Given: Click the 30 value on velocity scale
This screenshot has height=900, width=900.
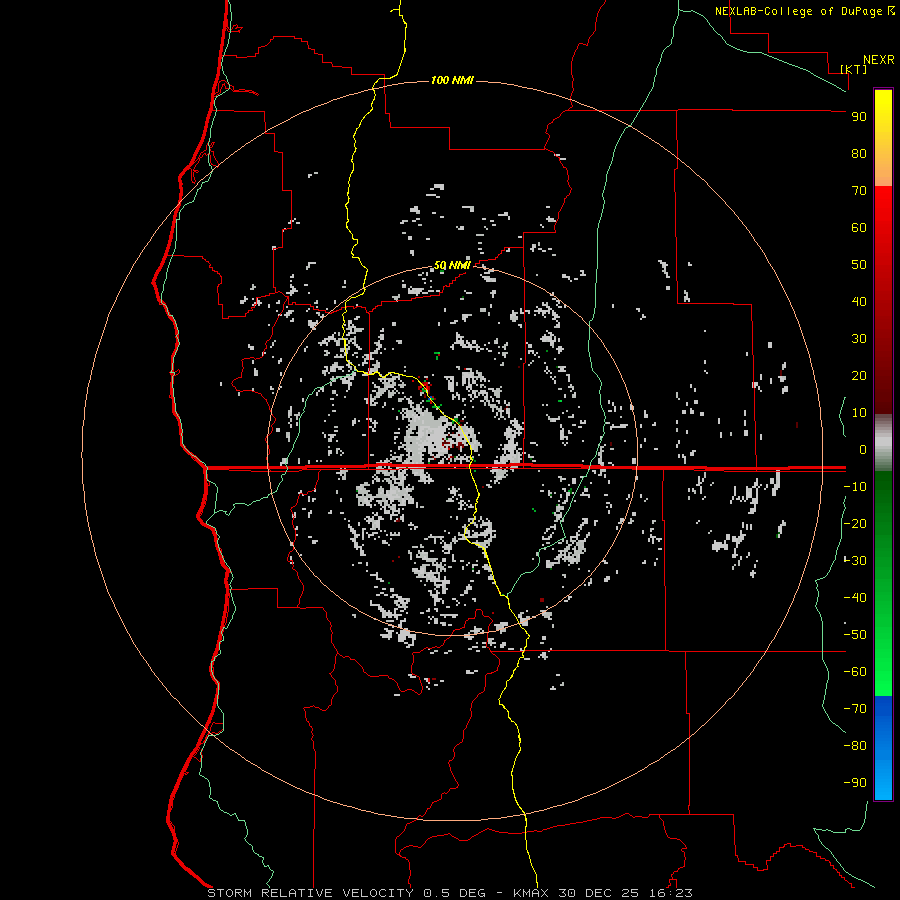Looking at the screenshot, I should pyautogui.click(x=859, y=339).
